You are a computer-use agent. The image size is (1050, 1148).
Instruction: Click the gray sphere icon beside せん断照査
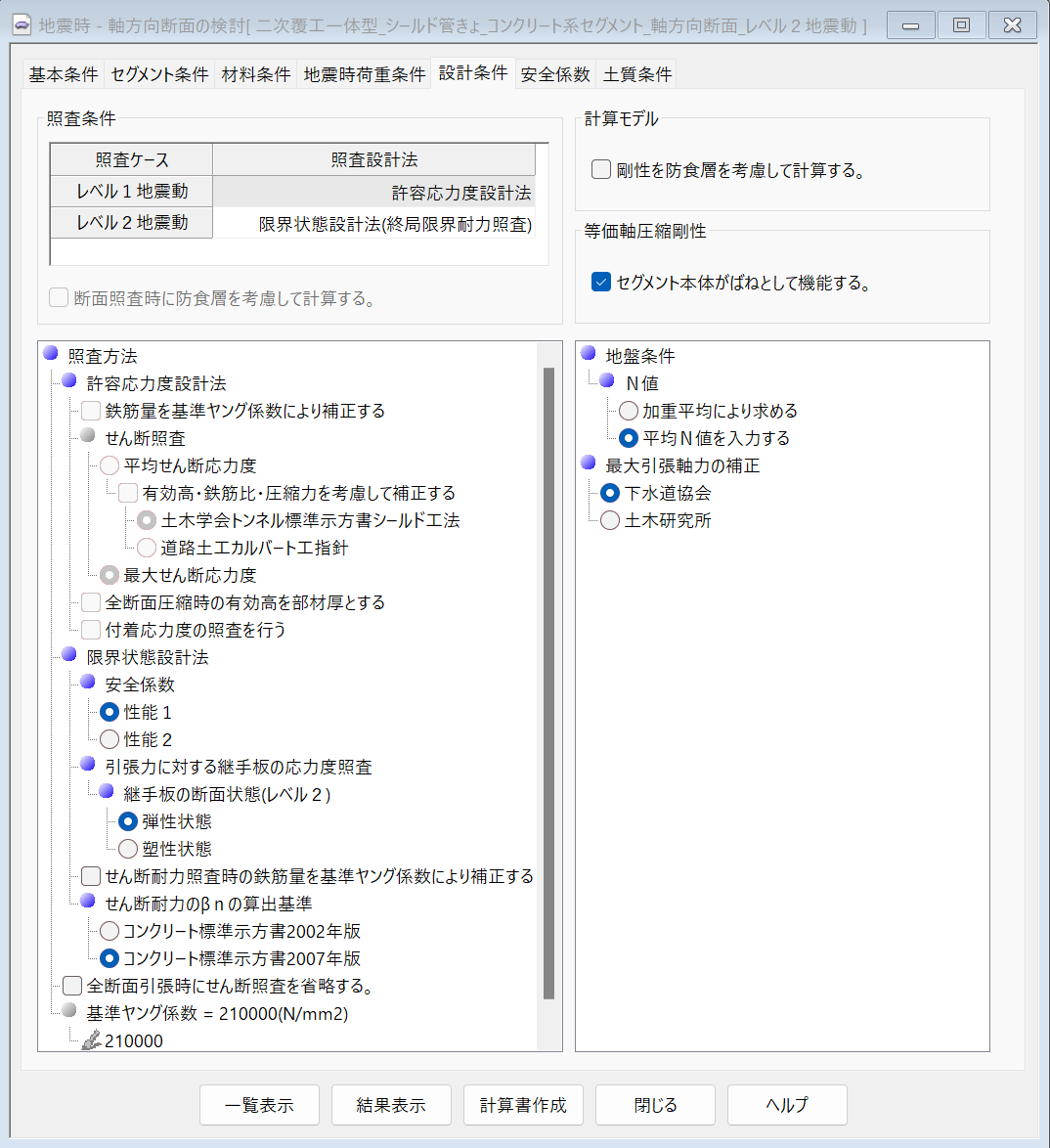tap(88, 436)
